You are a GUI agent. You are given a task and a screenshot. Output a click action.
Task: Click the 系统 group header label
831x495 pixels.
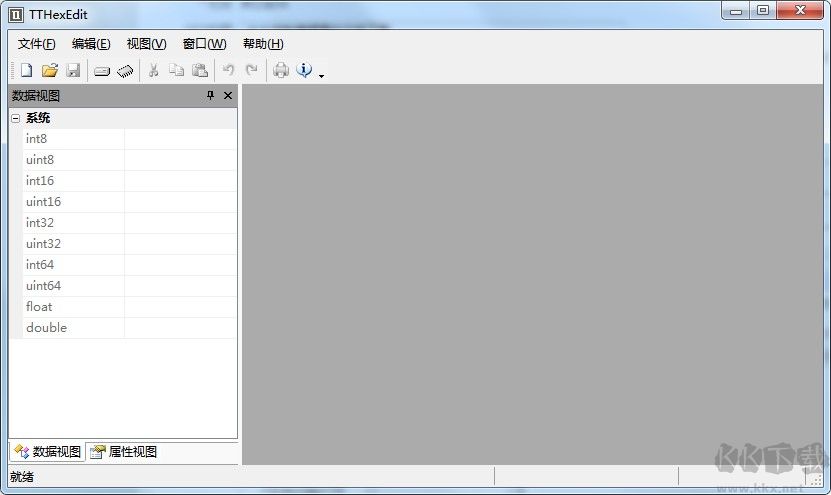(38, 118)
